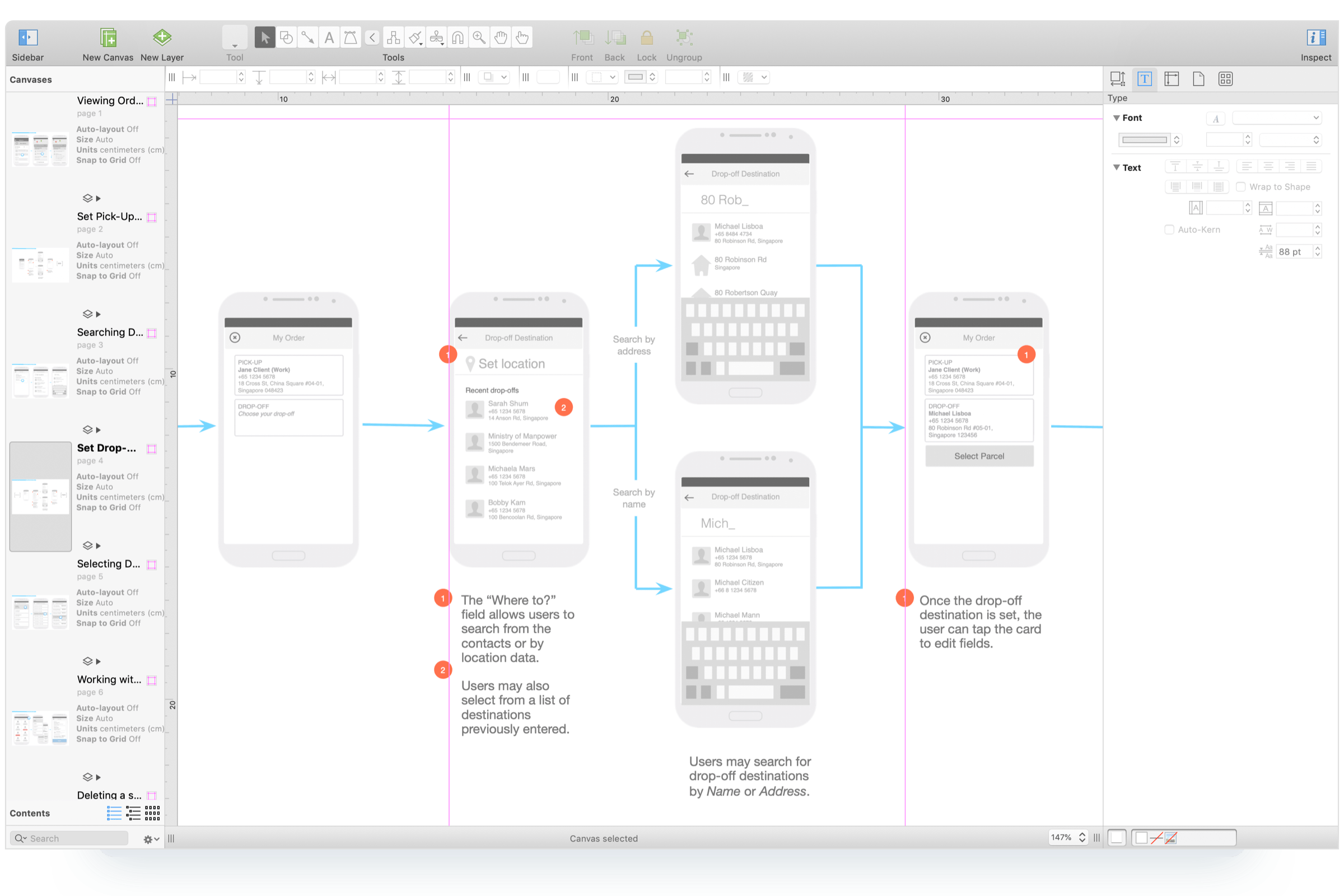Ungroup the selected objects
Image resolution: width=1344 pixels, height=896 pixels.
click(x=684, y=38)
